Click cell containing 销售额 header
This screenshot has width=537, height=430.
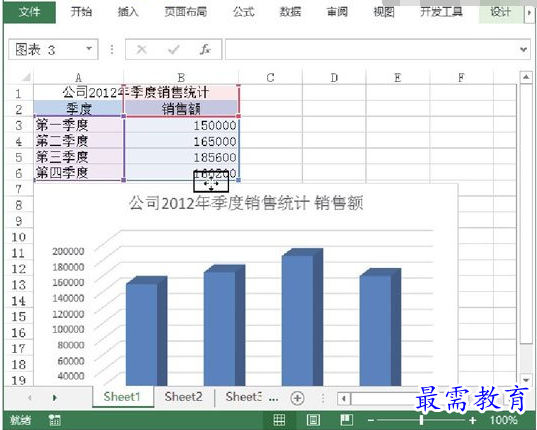coord(181,109)
